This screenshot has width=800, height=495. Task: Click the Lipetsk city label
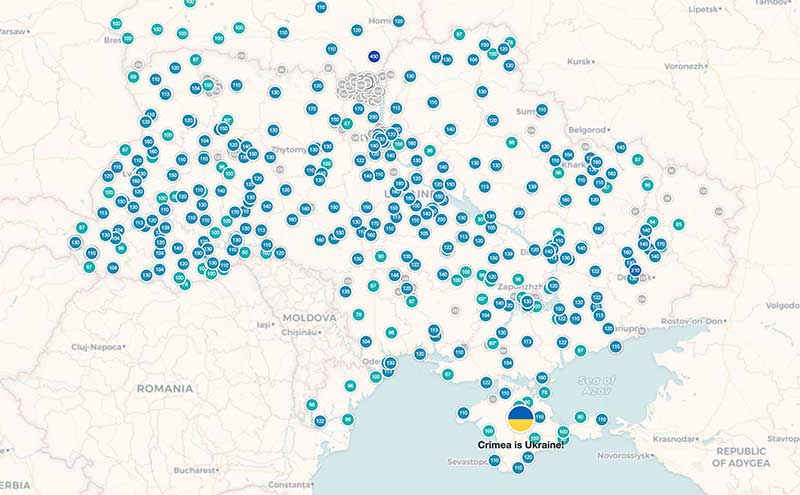click(x=704, y=9)
